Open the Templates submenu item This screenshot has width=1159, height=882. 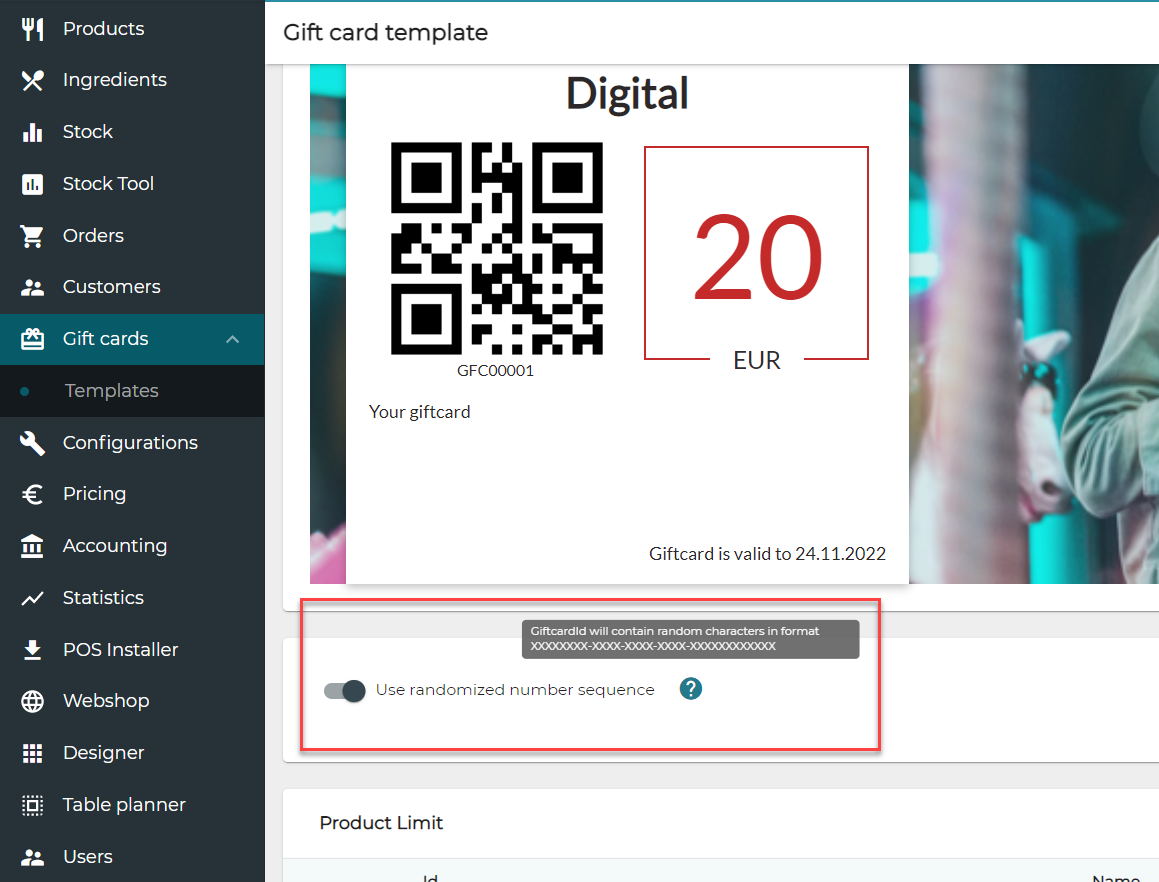111,391
